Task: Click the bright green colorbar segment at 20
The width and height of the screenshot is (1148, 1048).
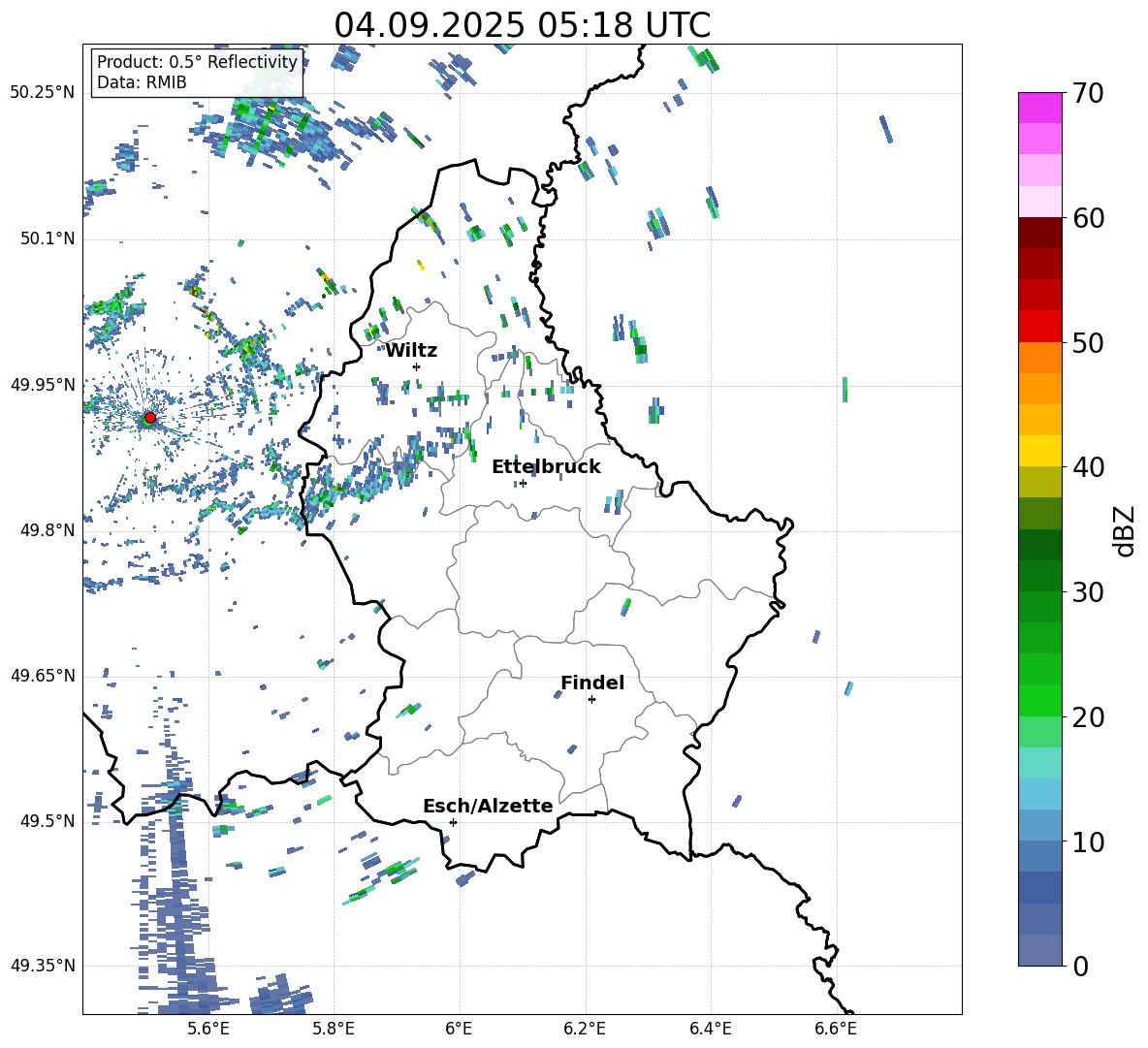Action: coord(1040,701)
